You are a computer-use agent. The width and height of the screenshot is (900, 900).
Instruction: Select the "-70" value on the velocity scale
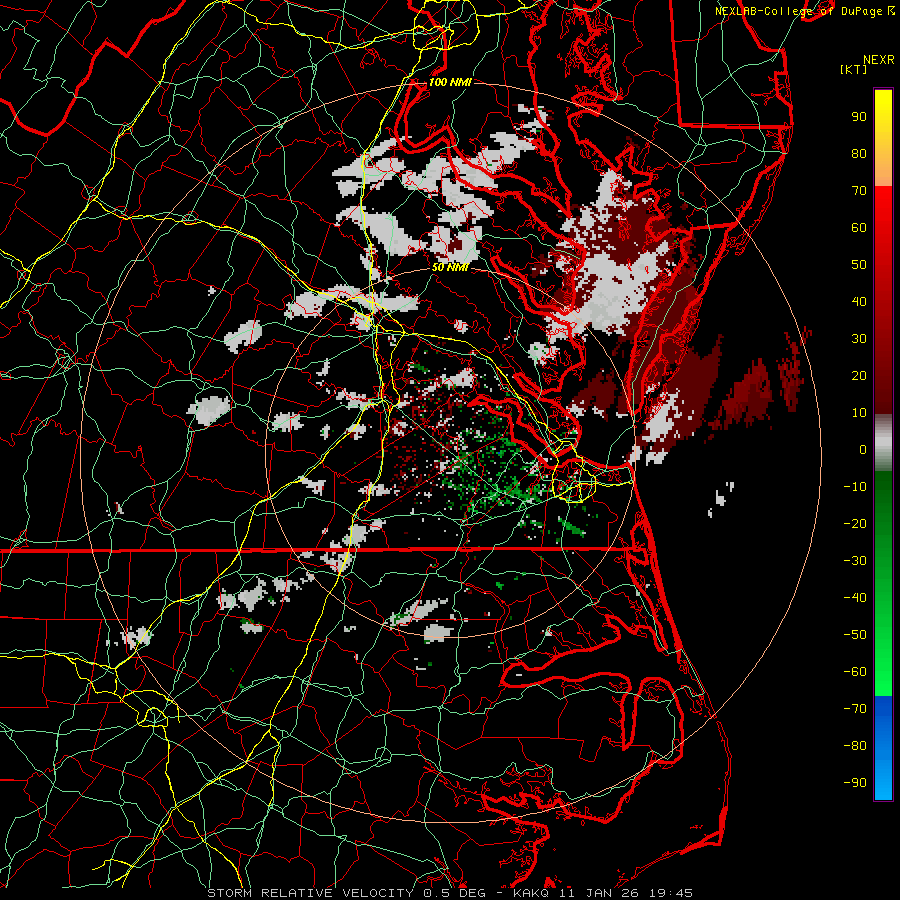855,709
